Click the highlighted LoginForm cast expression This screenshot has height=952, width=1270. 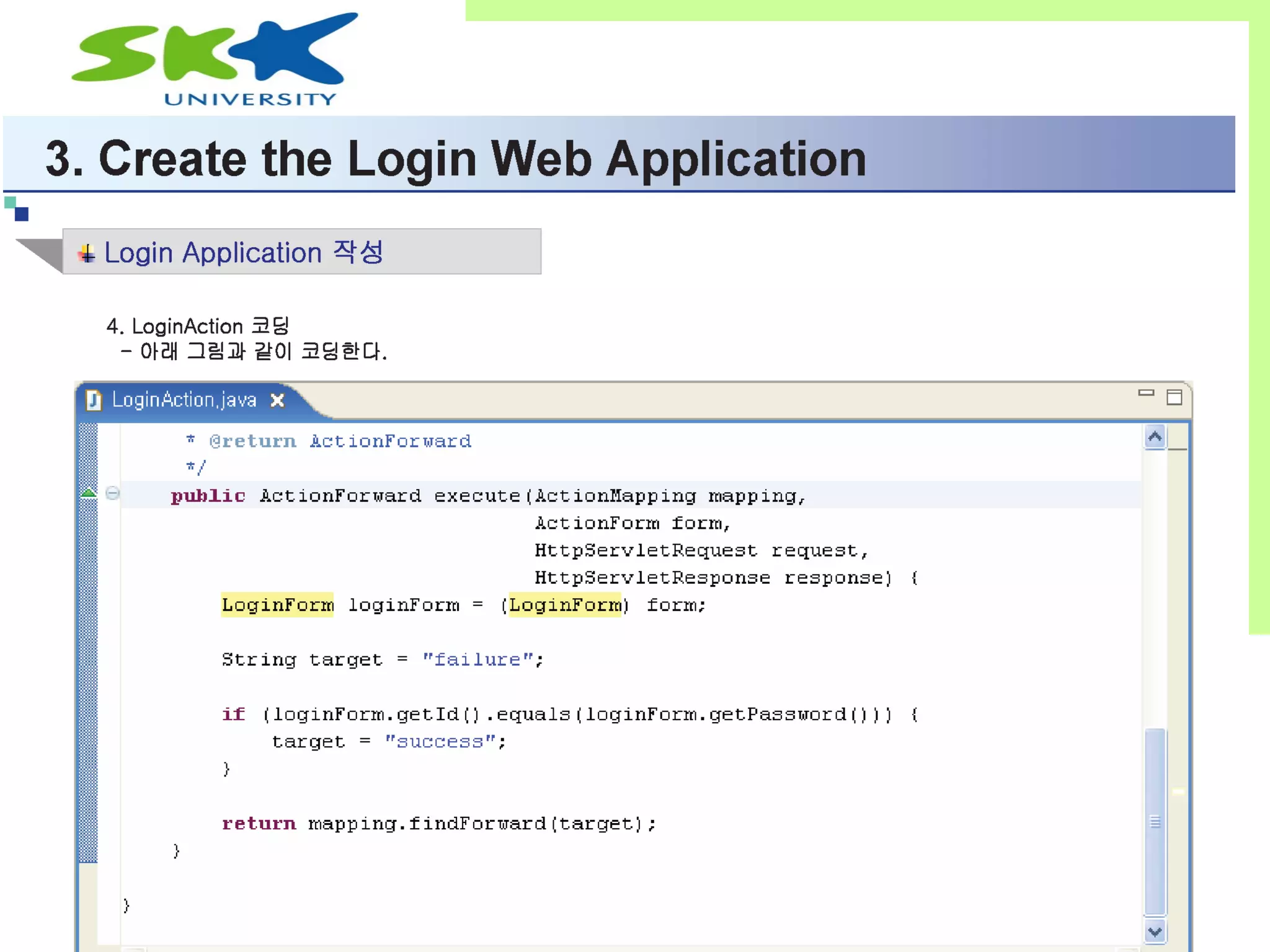(x=564, y=605)
